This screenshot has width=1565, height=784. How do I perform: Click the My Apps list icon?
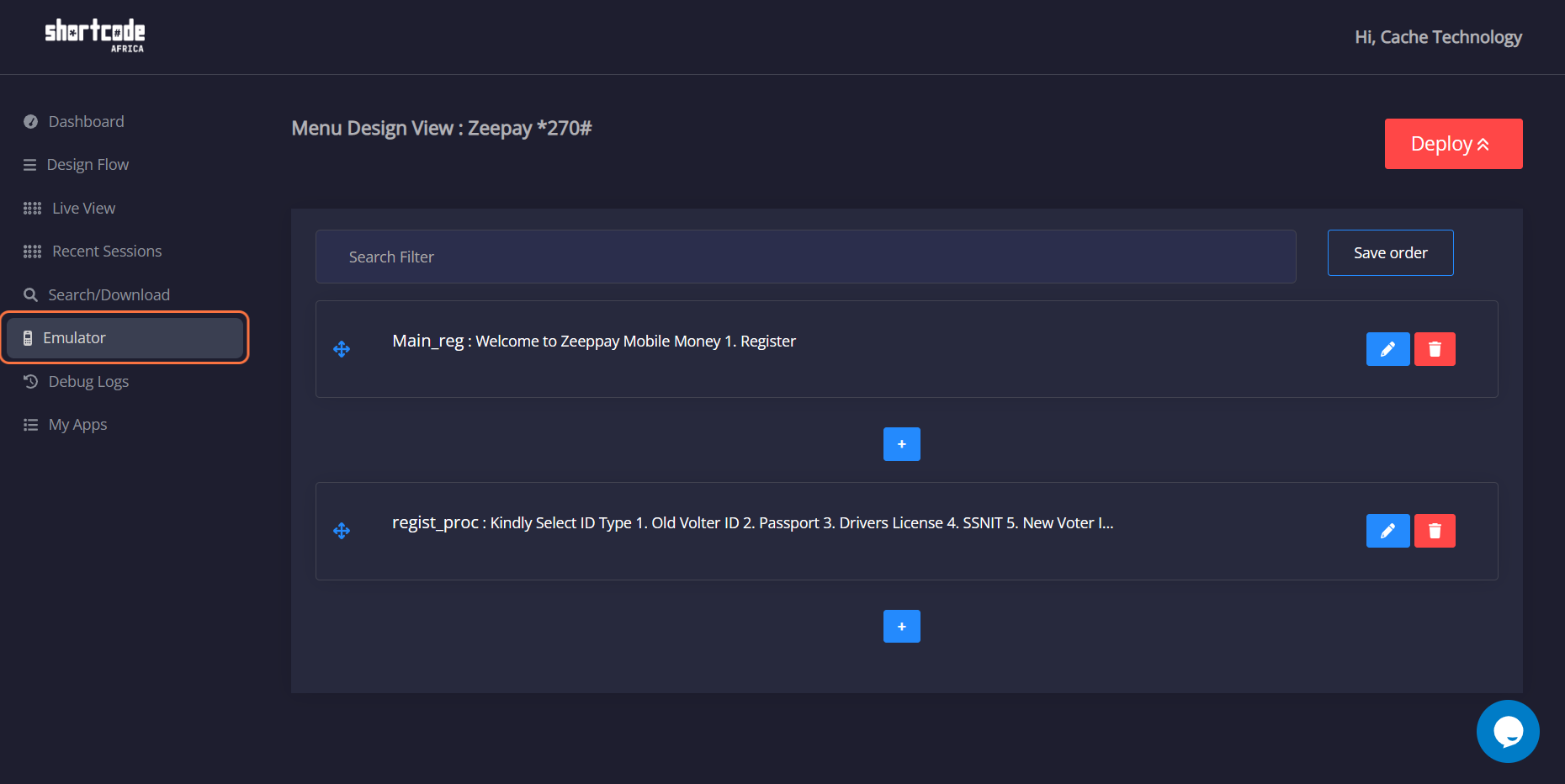click(30, 425)
